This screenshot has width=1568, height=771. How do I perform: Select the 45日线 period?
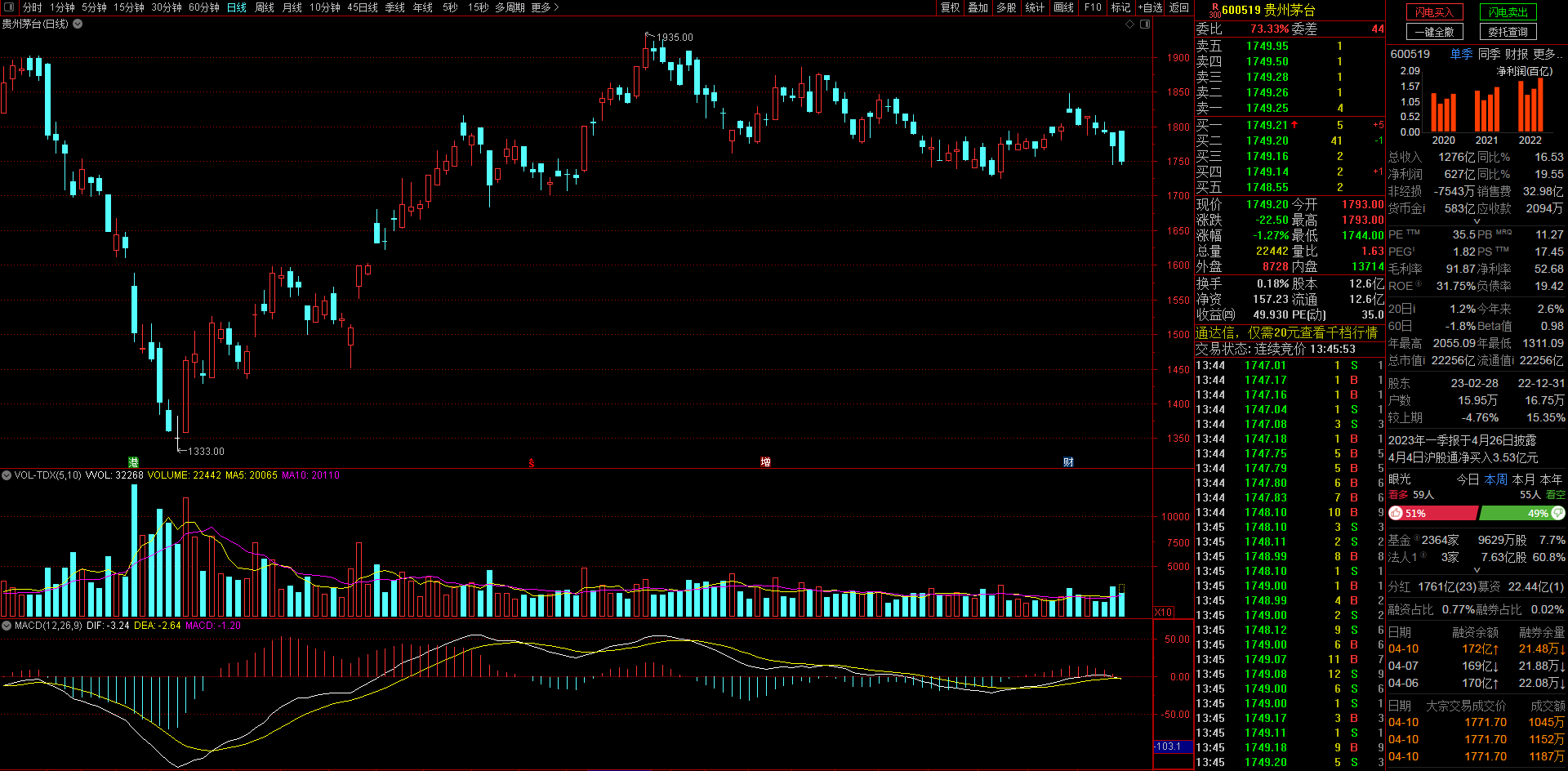pos(363,7)
